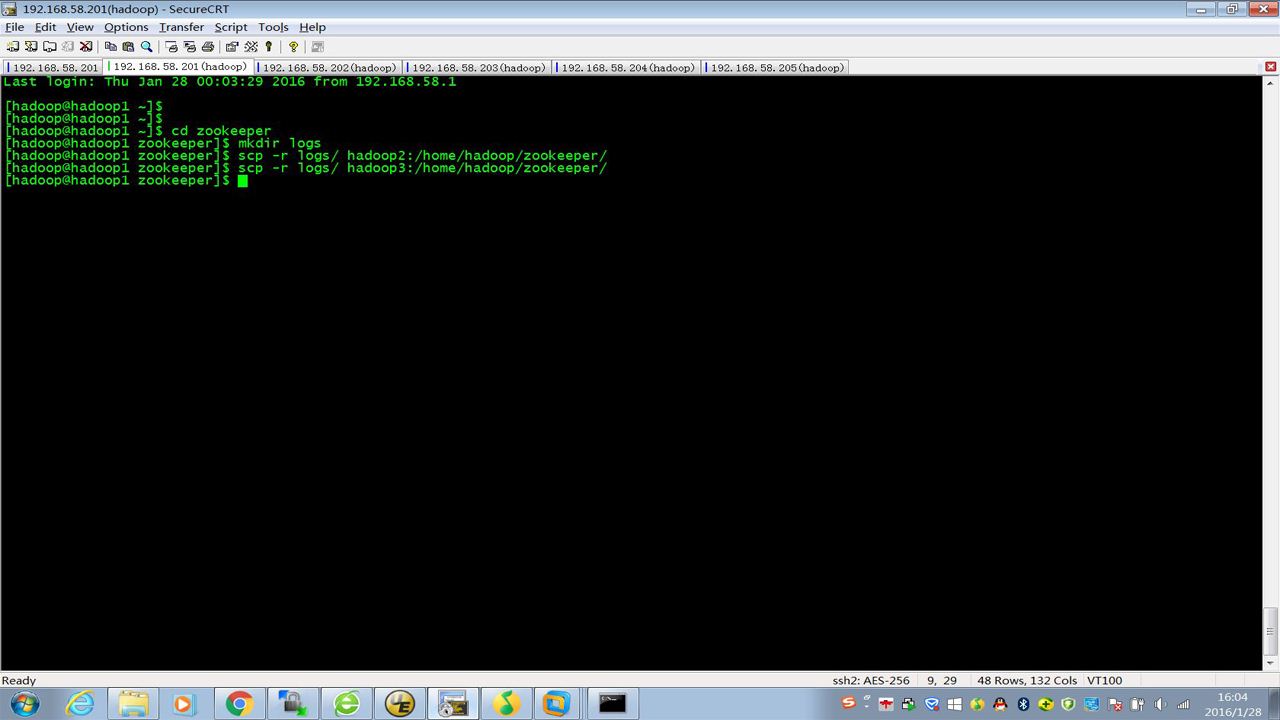Viewport: 1280px width, 720px height.
Task: Click the Print Selection toolbar icon
Action: tap(190, 46)
